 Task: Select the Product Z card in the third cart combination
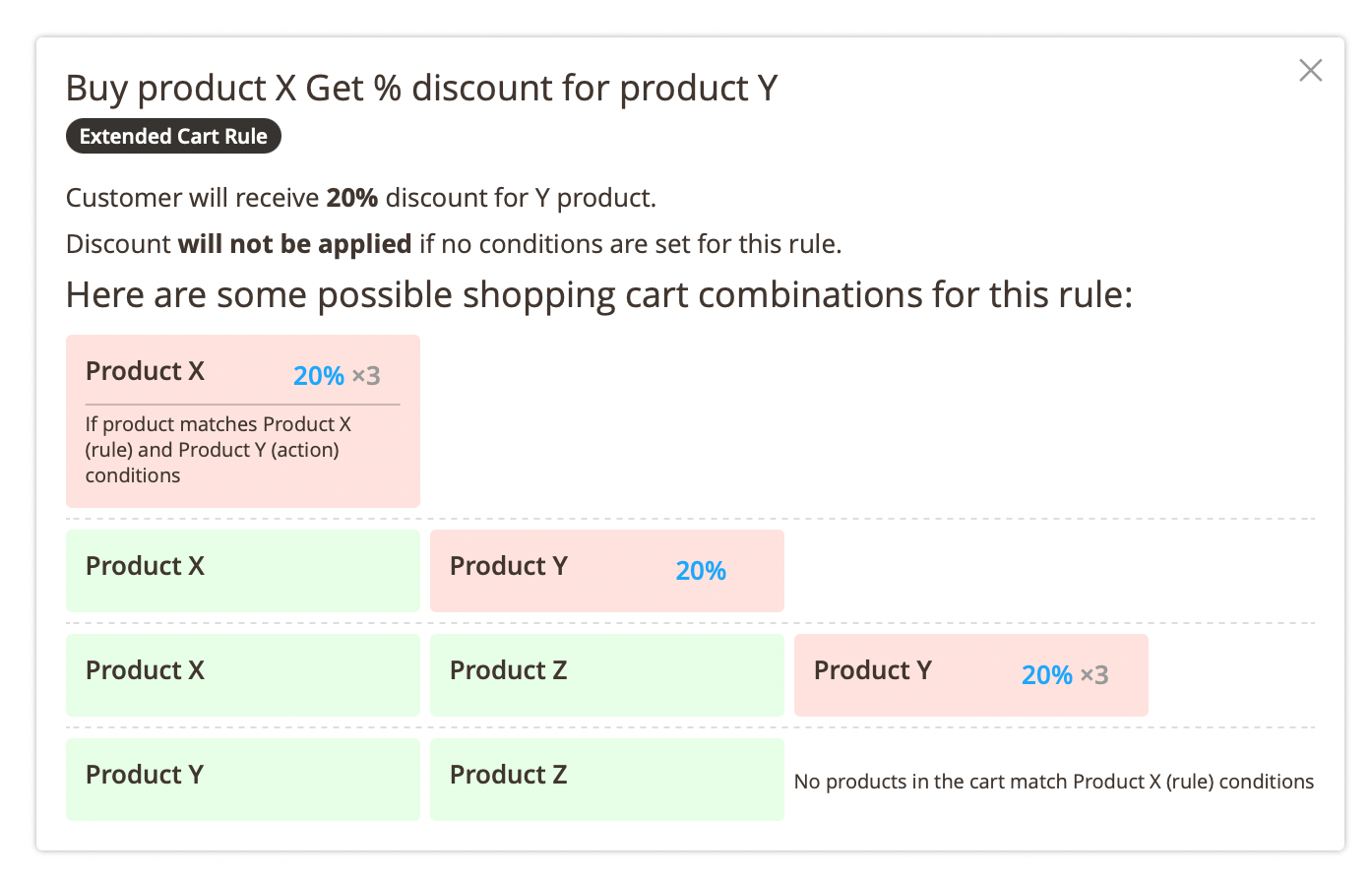click(x=606, y=674)
